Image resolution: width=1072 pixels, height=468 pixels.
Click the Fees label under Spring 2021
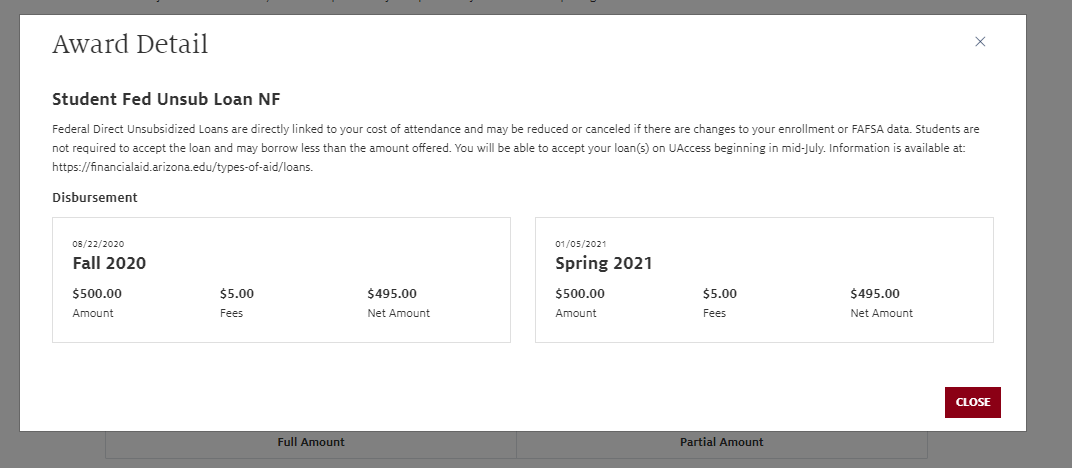click(x=714, y=313)
